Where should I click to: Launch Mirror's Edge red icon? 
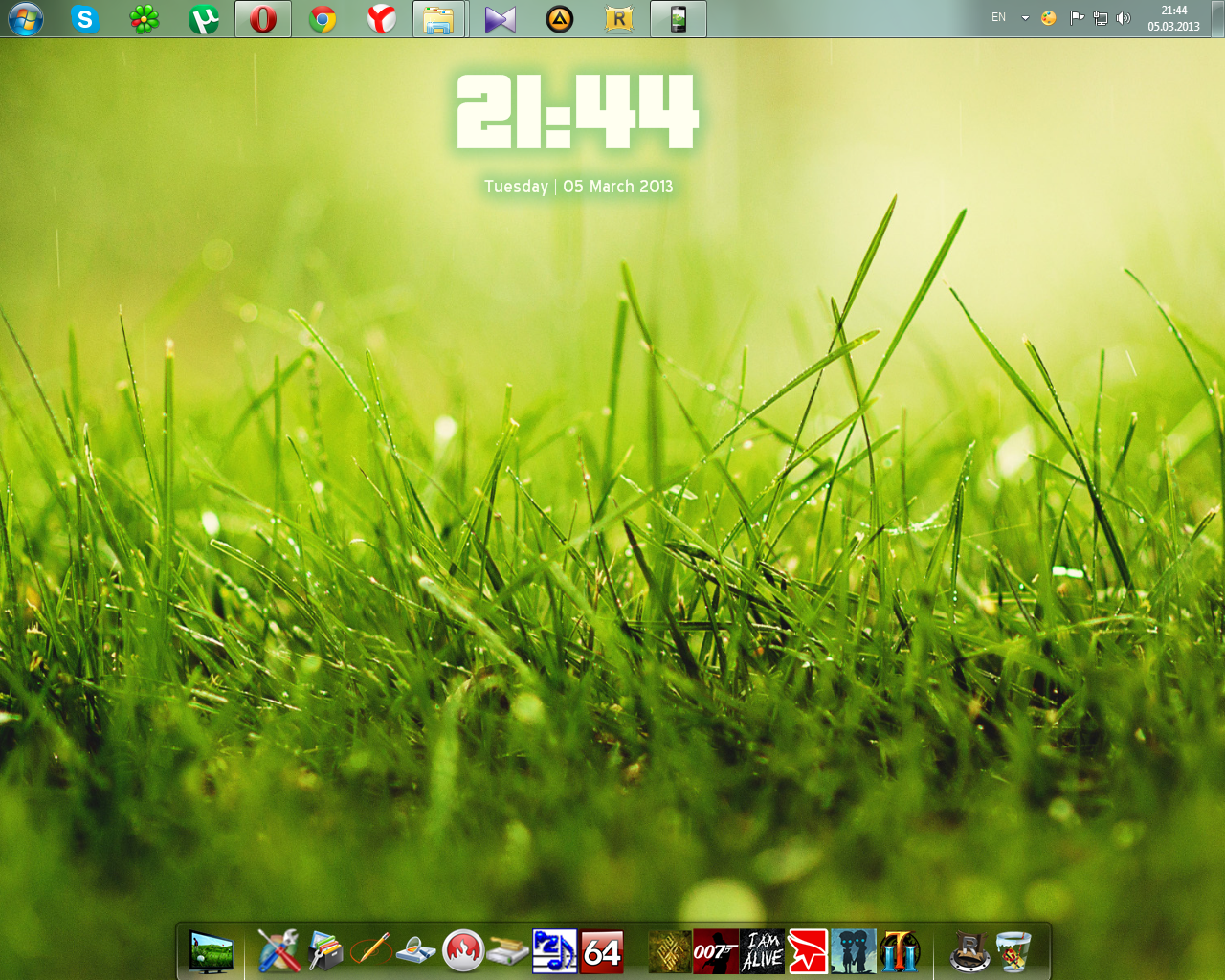tap(808, 952)
